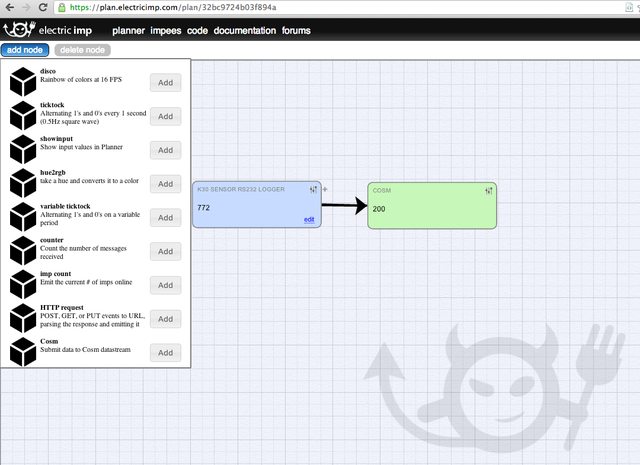This screenshot has height=465, width=640.
Task: Click the electric imp brand text
Action: pyautogui.click(x=65, y=30)
